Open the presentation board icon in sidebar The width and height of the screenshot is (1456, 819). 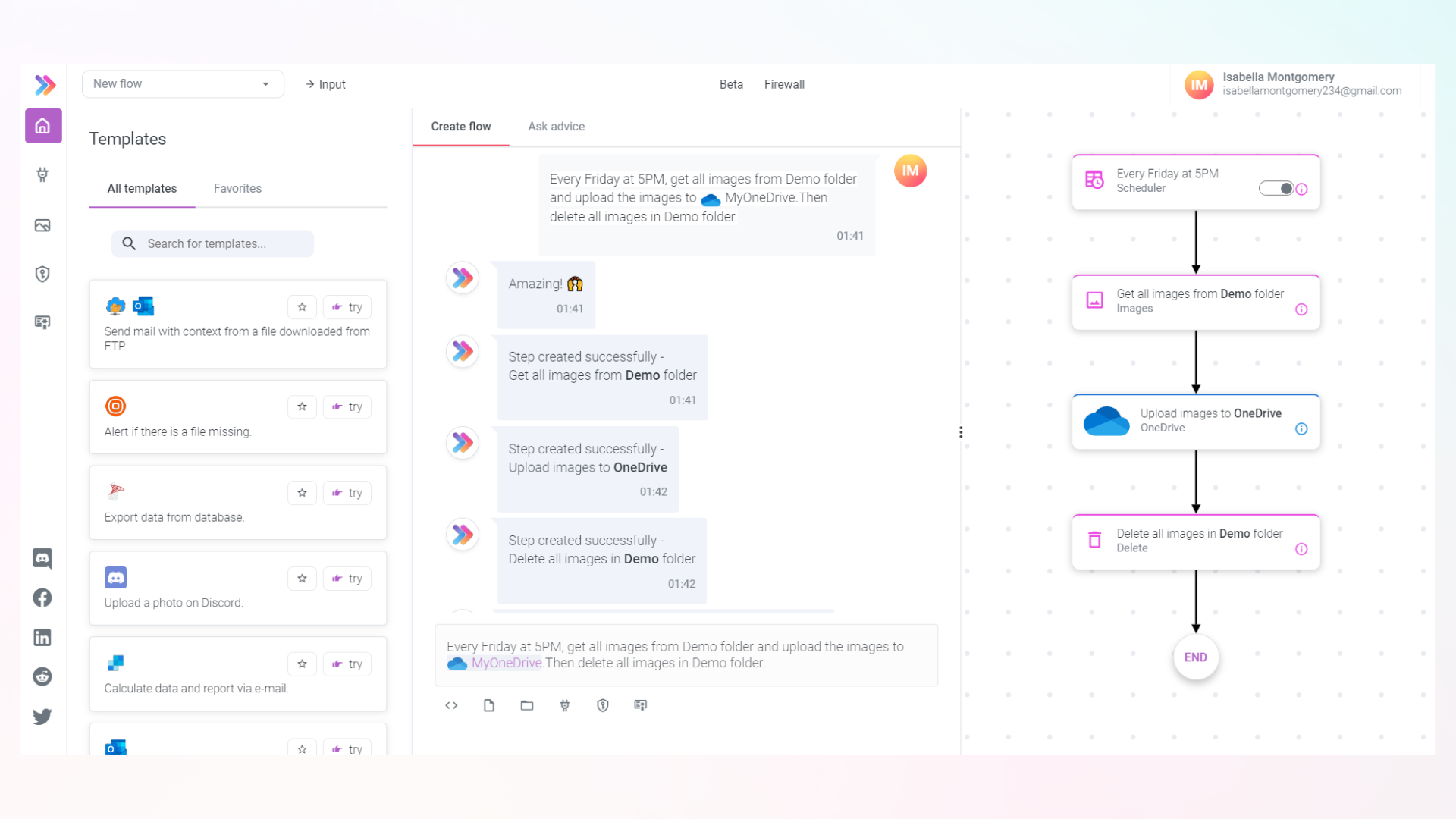click(42, 322)
